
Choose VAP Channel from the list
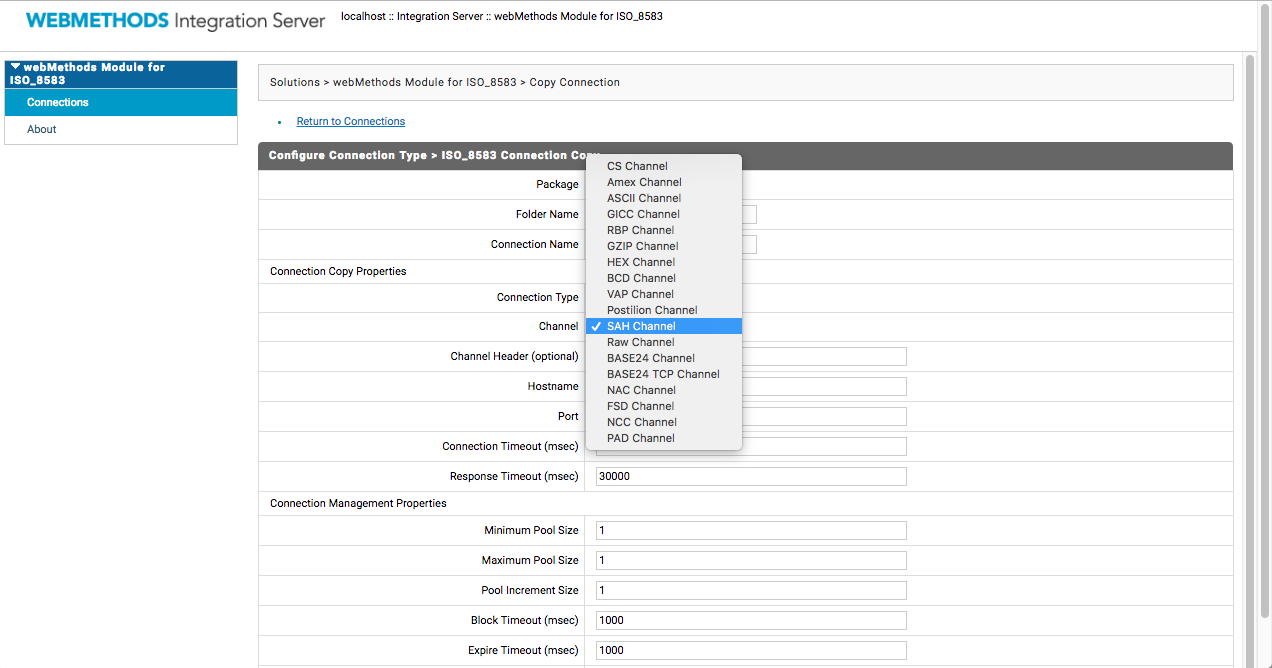(x=664, y=294)
